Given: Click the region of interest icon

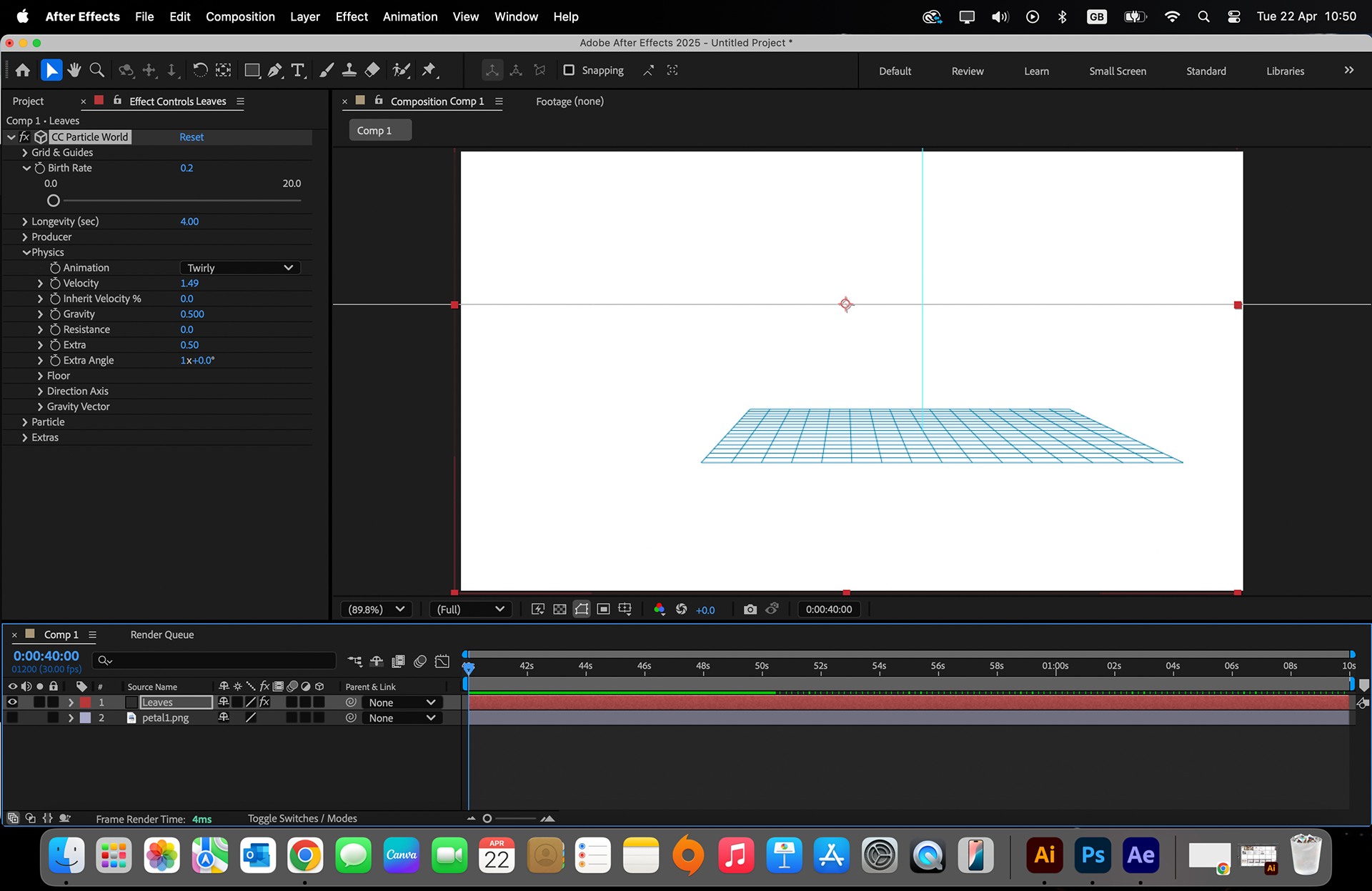Looking at the screenshot, I should click(603, 609).
